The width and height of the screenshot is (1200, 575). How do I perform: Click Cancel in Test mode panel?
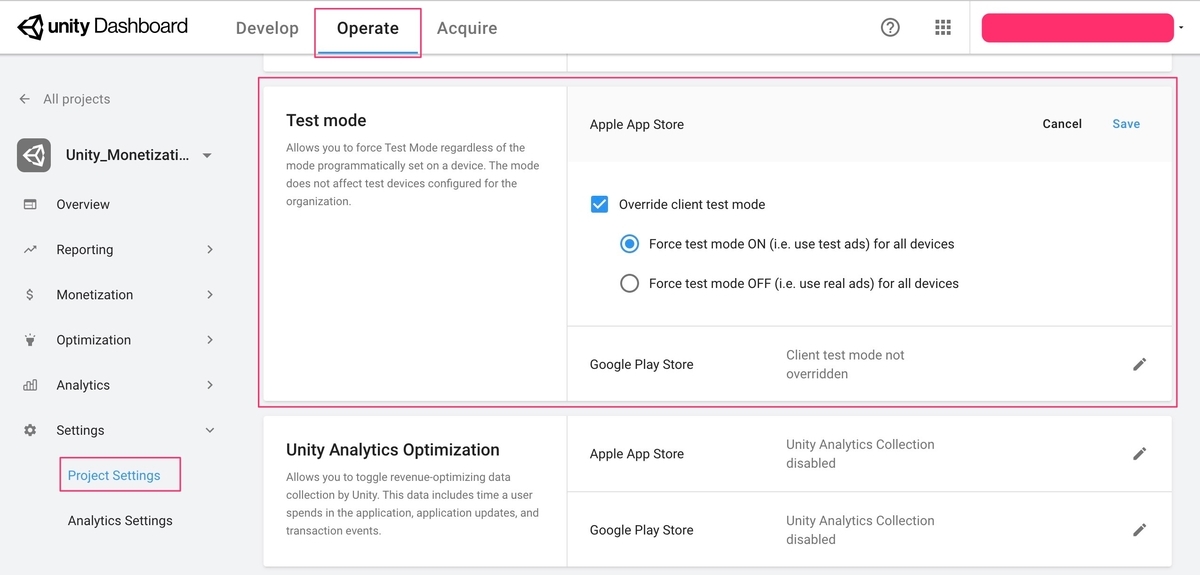point(1062,124)
